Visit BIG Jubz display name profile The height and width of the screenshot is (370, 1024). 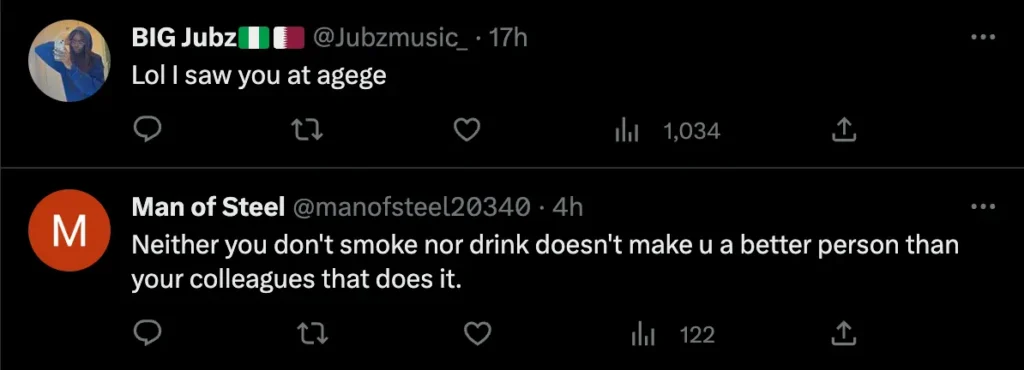click(x=218, y=39)
